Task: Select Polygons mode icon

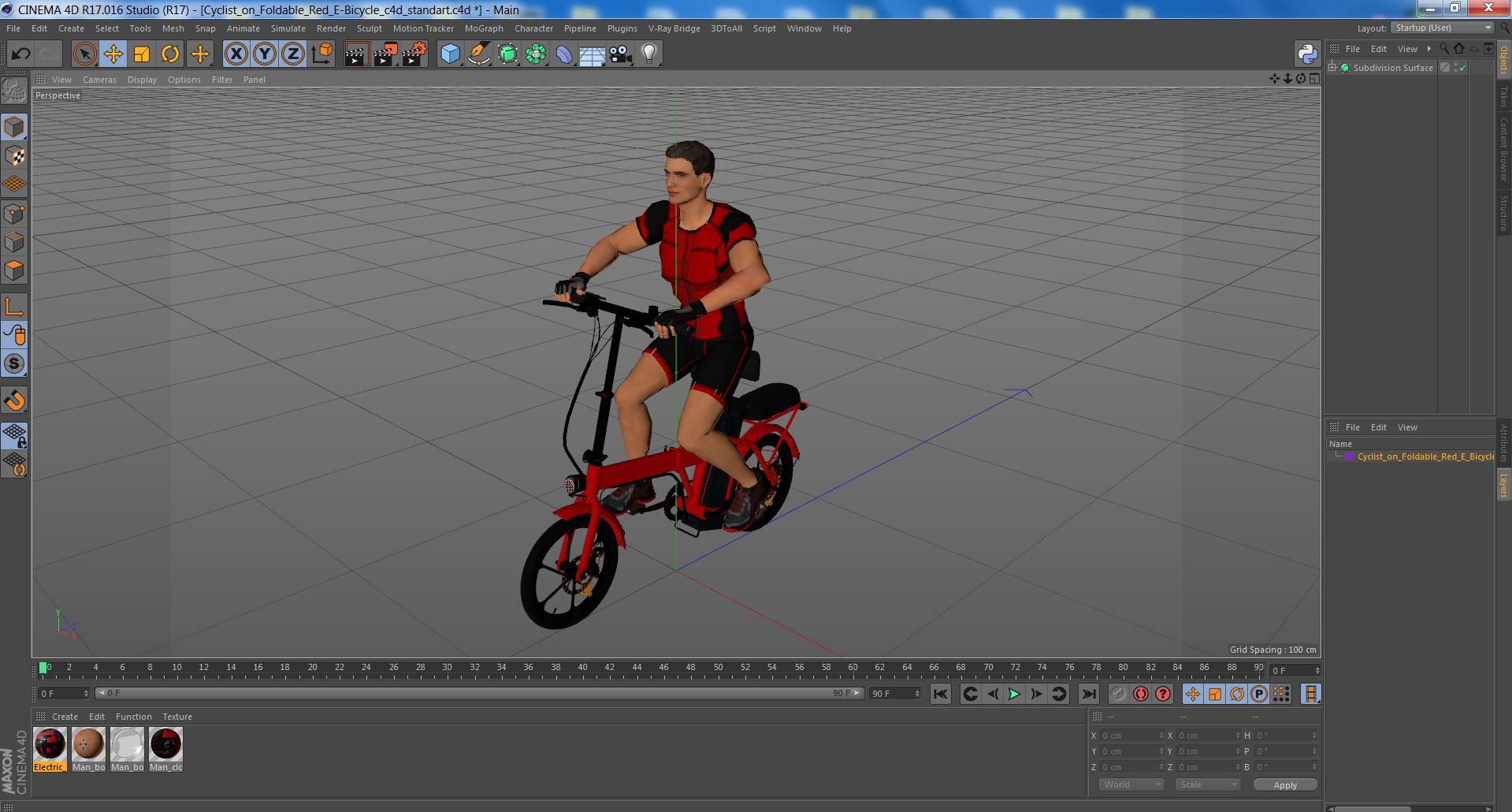Action: 14,270
